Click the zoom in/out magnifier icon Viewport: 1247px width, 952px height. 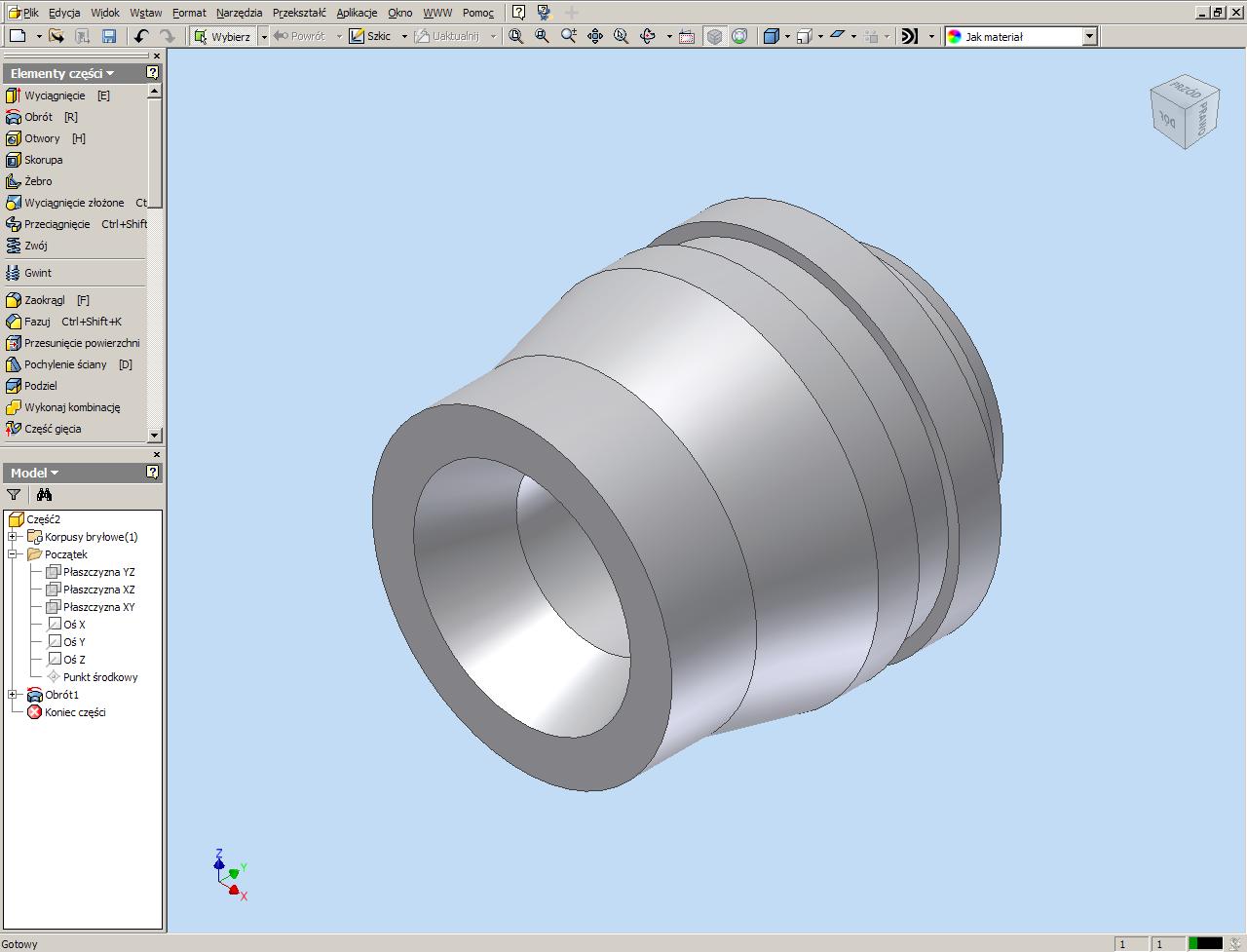(569, 36)
